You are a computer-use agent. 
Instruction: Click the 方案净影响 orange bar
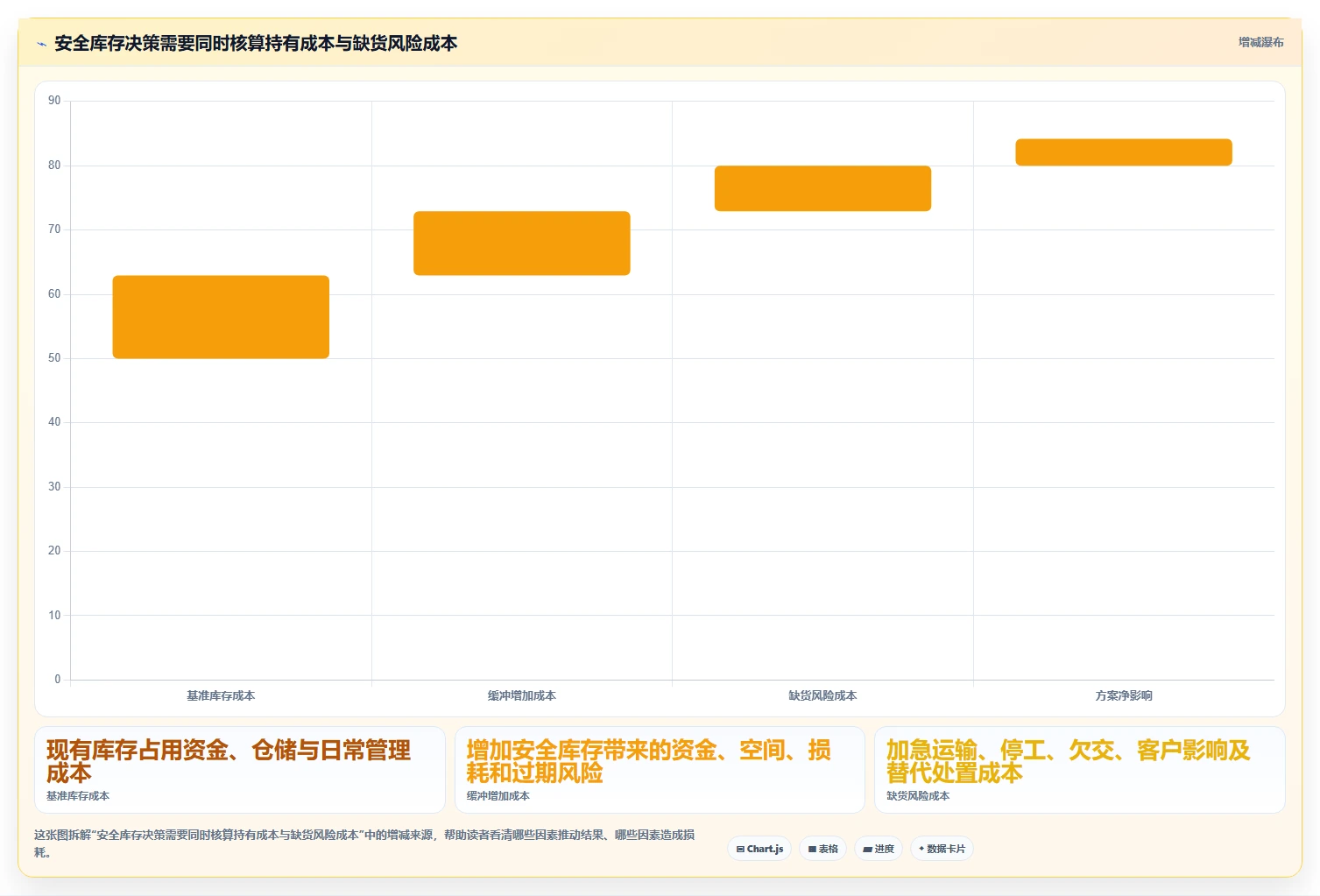(1124, 152)
